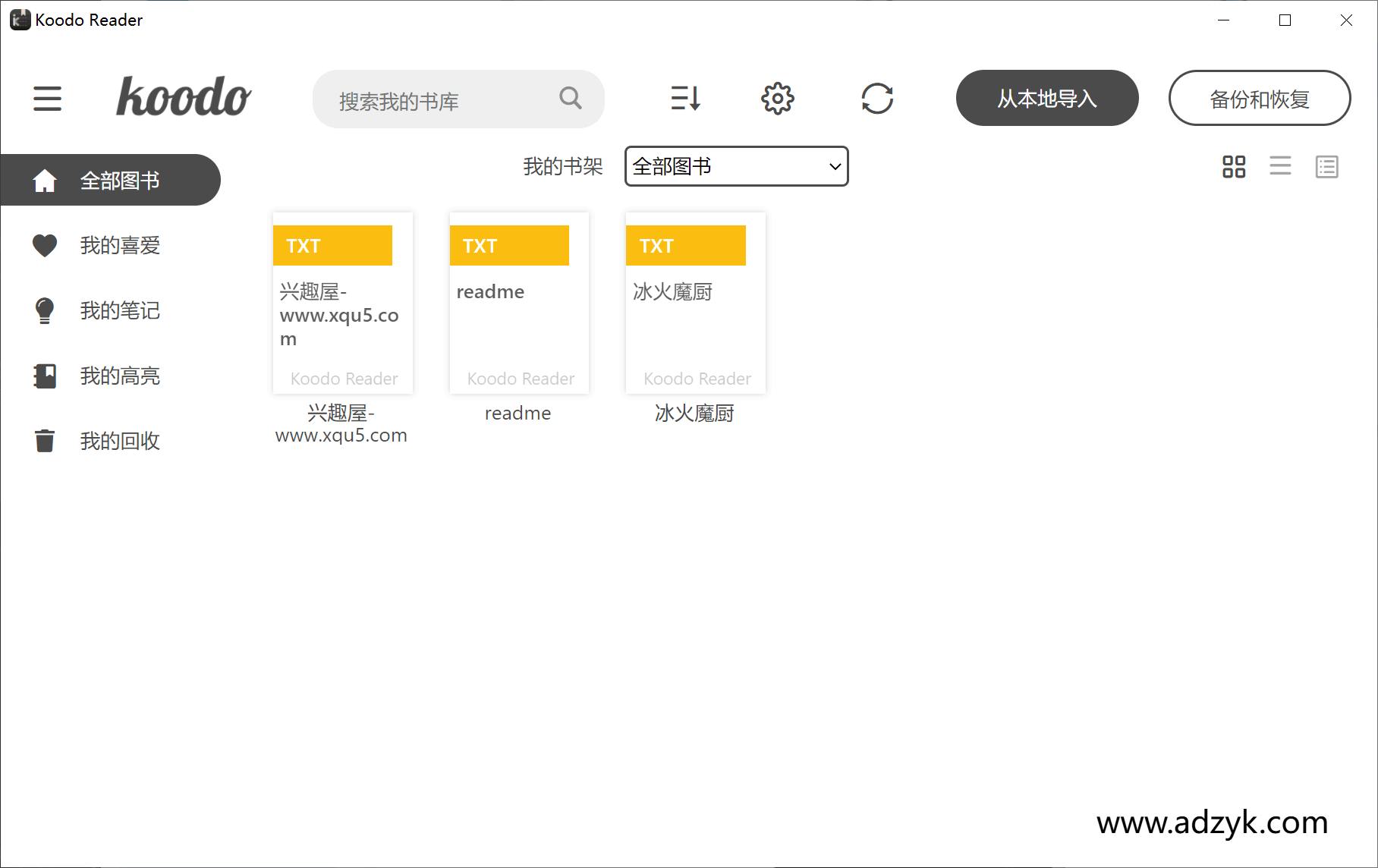
Task: Open 我的笔记 notes section
Action: [120, 310]
